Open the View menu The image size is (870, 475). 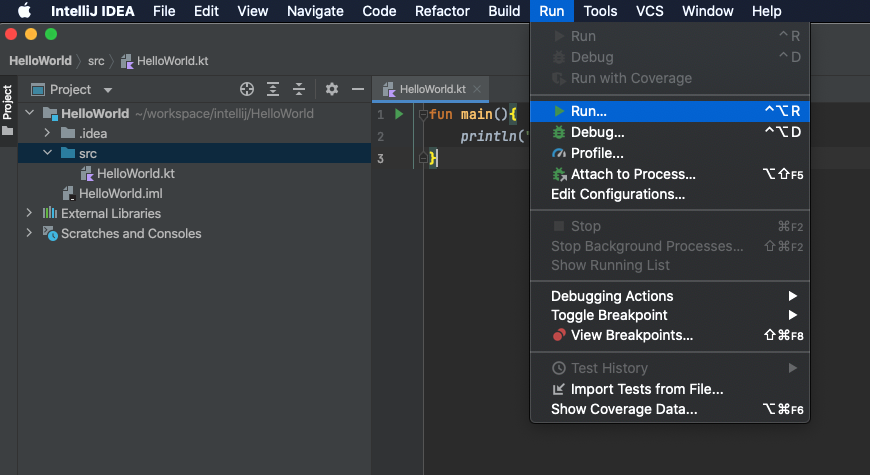coord(252,11)
